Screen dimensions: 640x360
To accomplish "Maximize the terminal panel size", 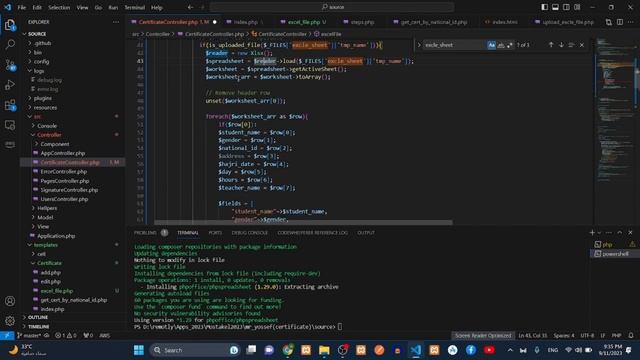I will (x=620, y=233).
